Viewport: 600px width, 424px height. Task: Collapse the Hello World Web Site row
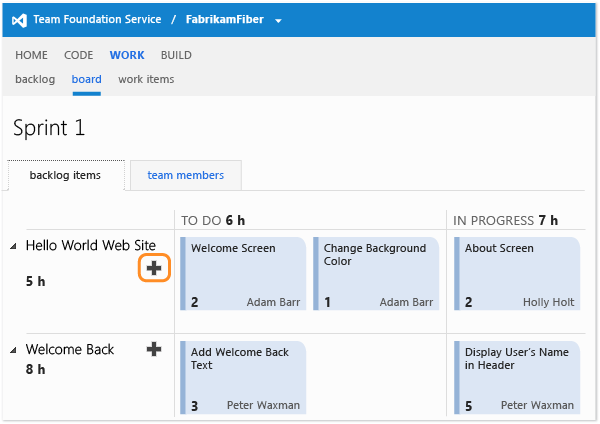pos(13,246)
